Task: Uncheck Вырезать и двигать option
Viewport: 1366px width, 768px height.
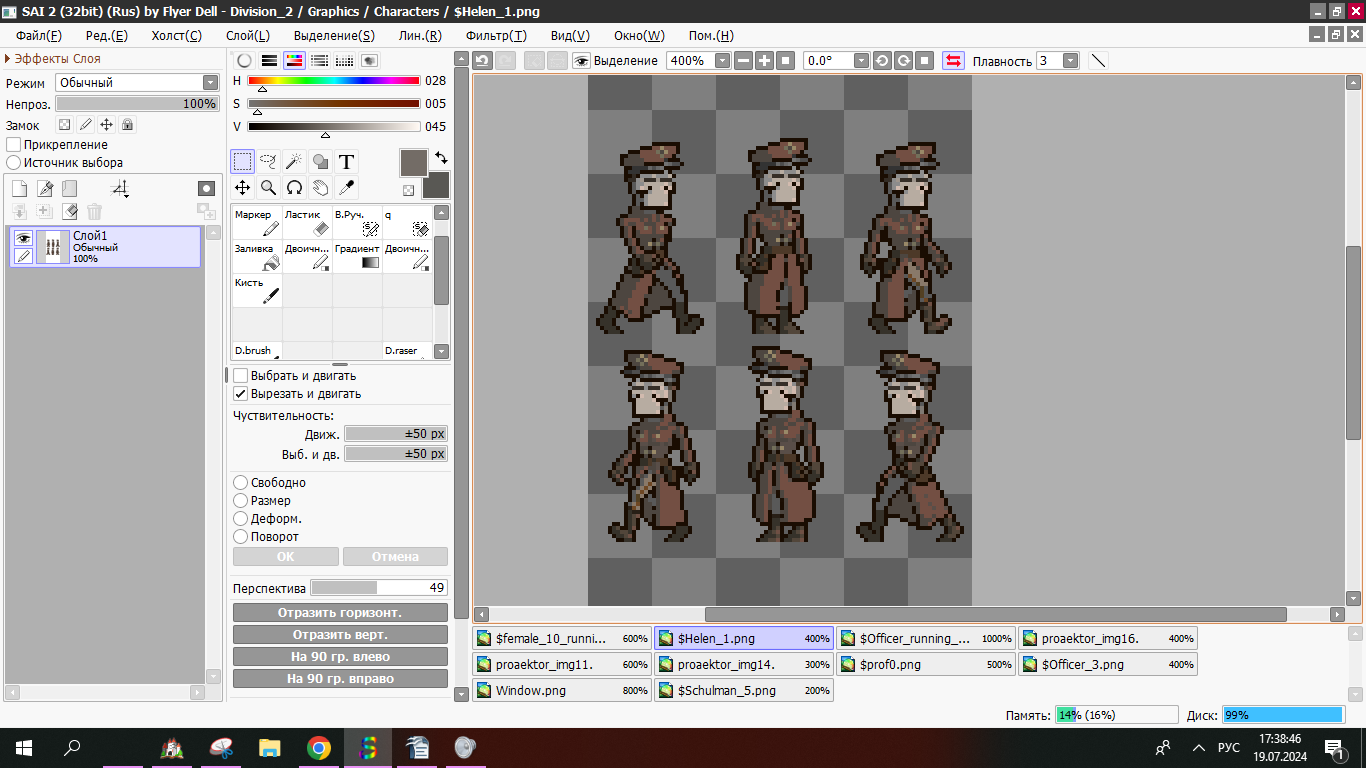Action: [241, 394]
